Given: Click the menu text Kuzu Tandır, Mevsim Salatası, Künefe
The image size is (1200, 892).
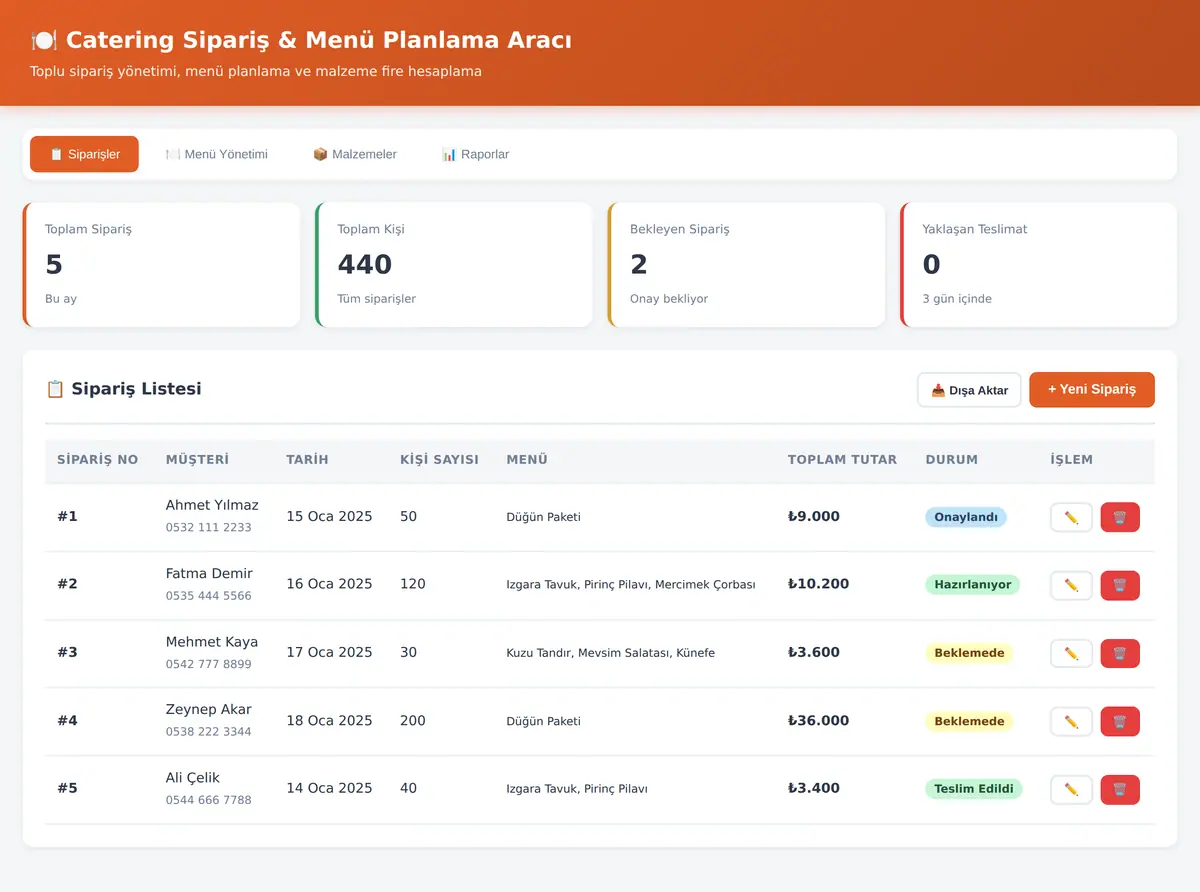Looking at the screenshot, I should pos(611,653).
